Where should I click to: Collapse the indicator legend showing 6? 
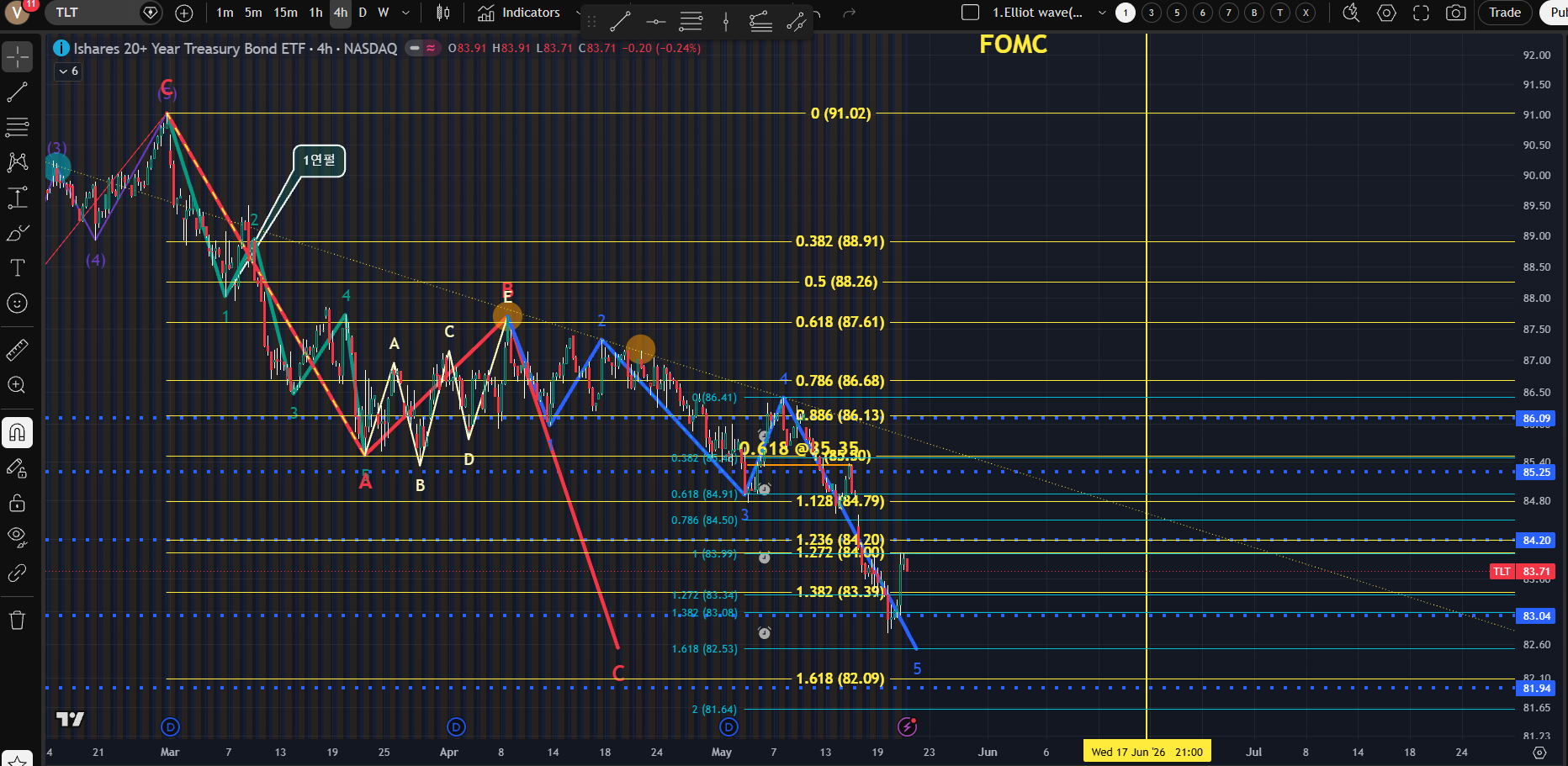(x=68, y=71)
